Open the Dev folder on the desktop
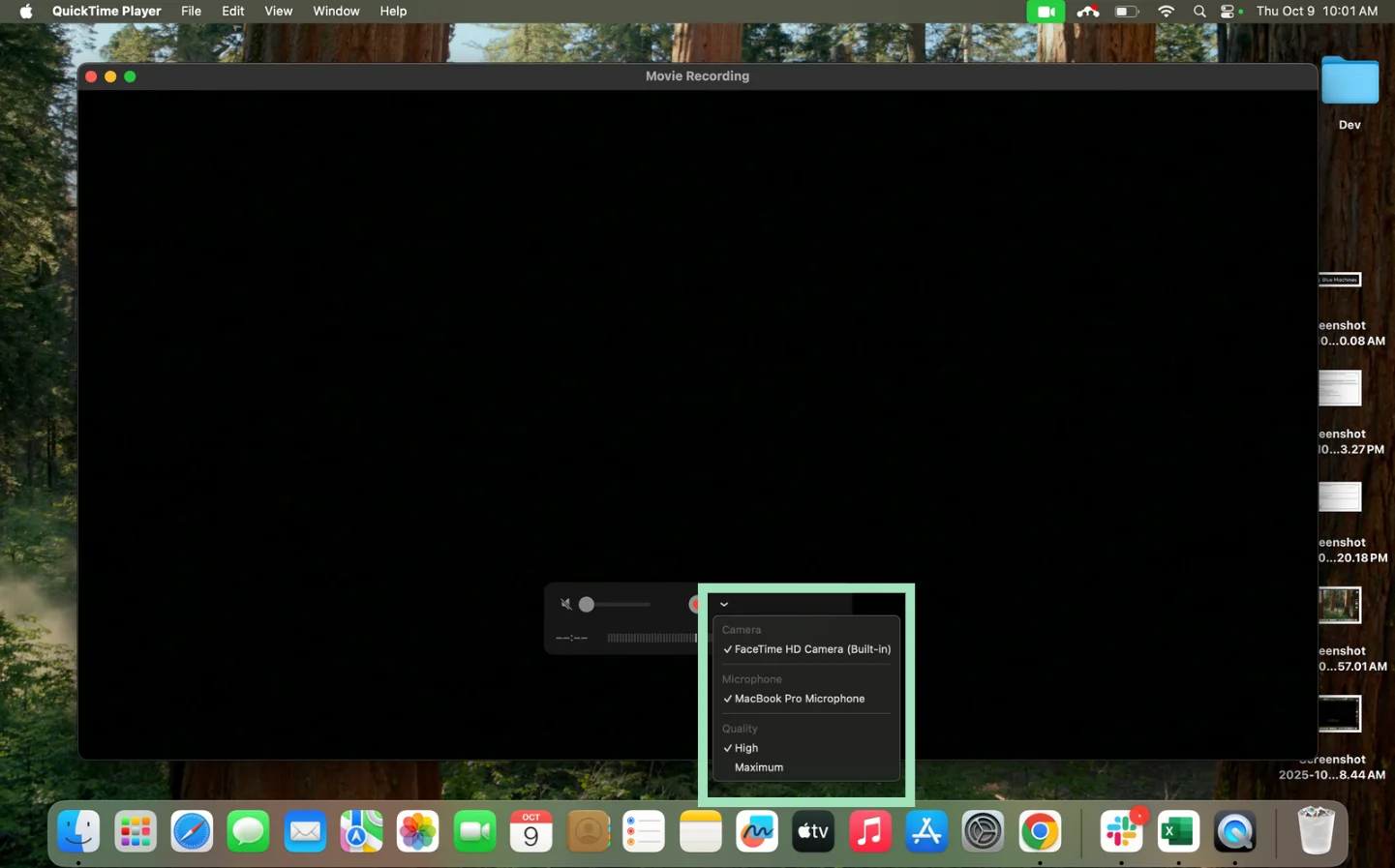 click(x=1350, y=82)
